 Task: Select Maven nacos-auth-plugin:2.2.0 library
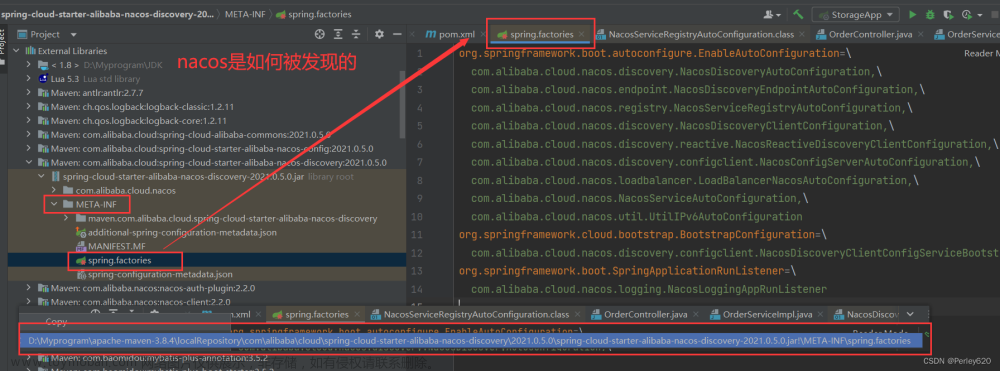[152, 289]
